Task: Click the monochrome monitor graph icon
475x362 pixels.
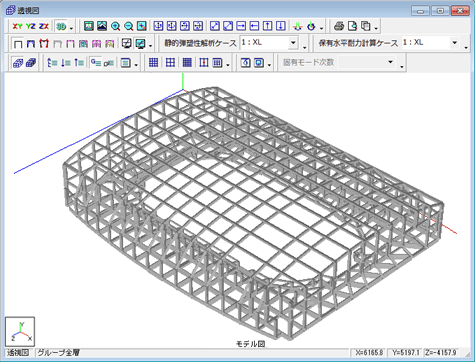Action: (x=127, y=44)
